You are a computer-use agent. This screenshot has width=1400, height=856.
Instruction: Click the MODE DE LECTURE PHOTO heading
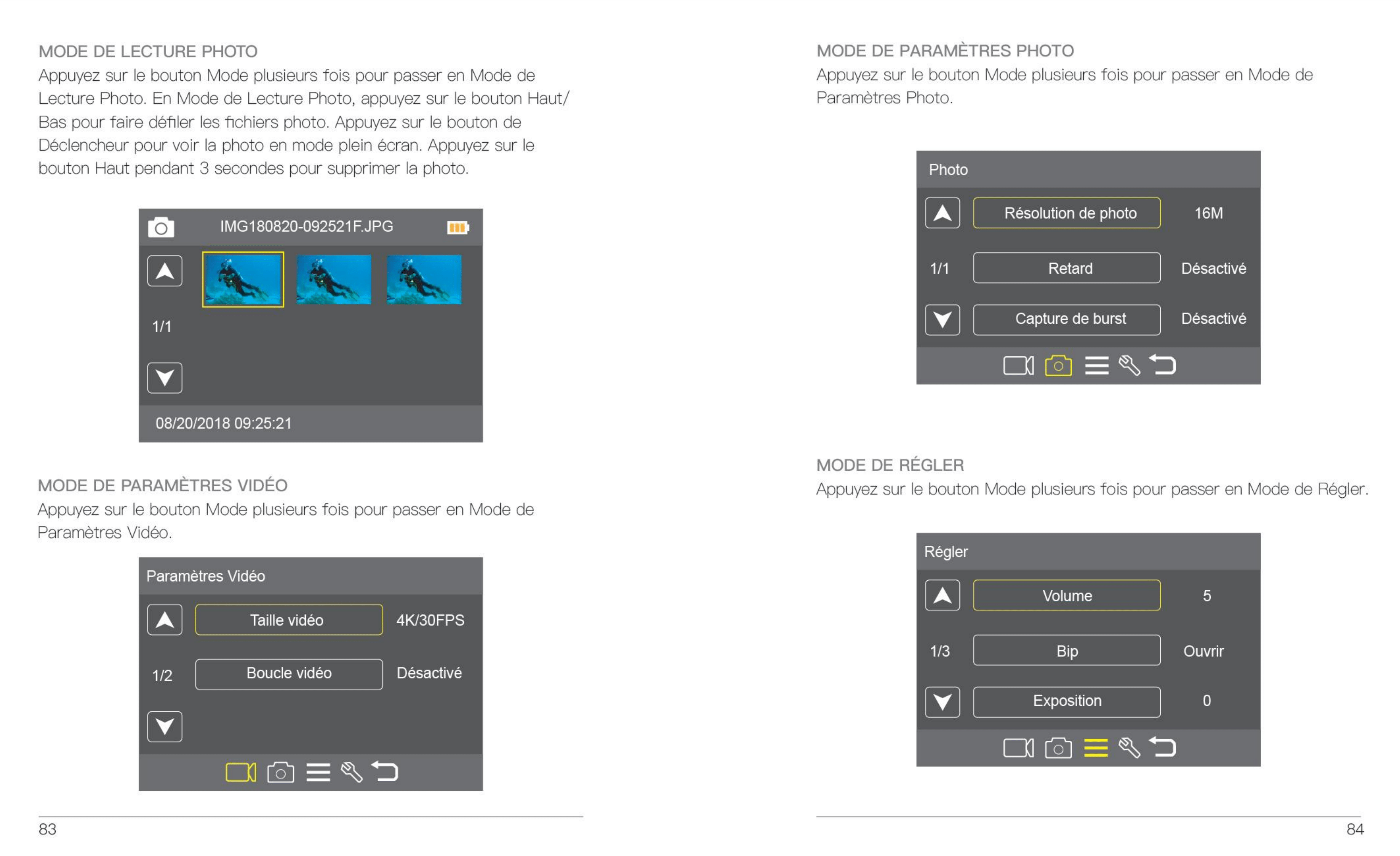click(148, 51)
